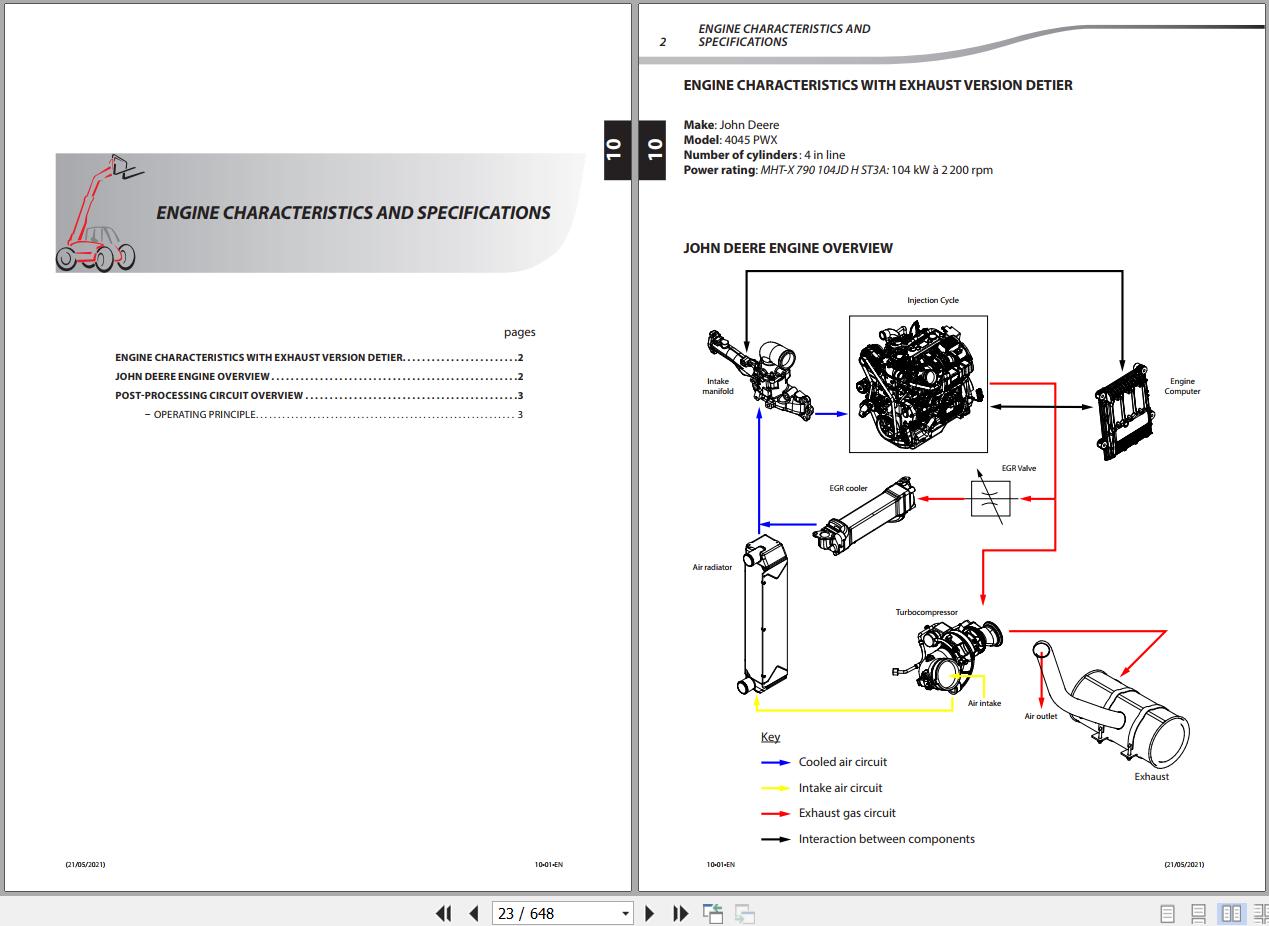The width and height of the screenshot is (1269, 926).
Task: Click the 'Power rating' specification line
Action: click(838, 170)
